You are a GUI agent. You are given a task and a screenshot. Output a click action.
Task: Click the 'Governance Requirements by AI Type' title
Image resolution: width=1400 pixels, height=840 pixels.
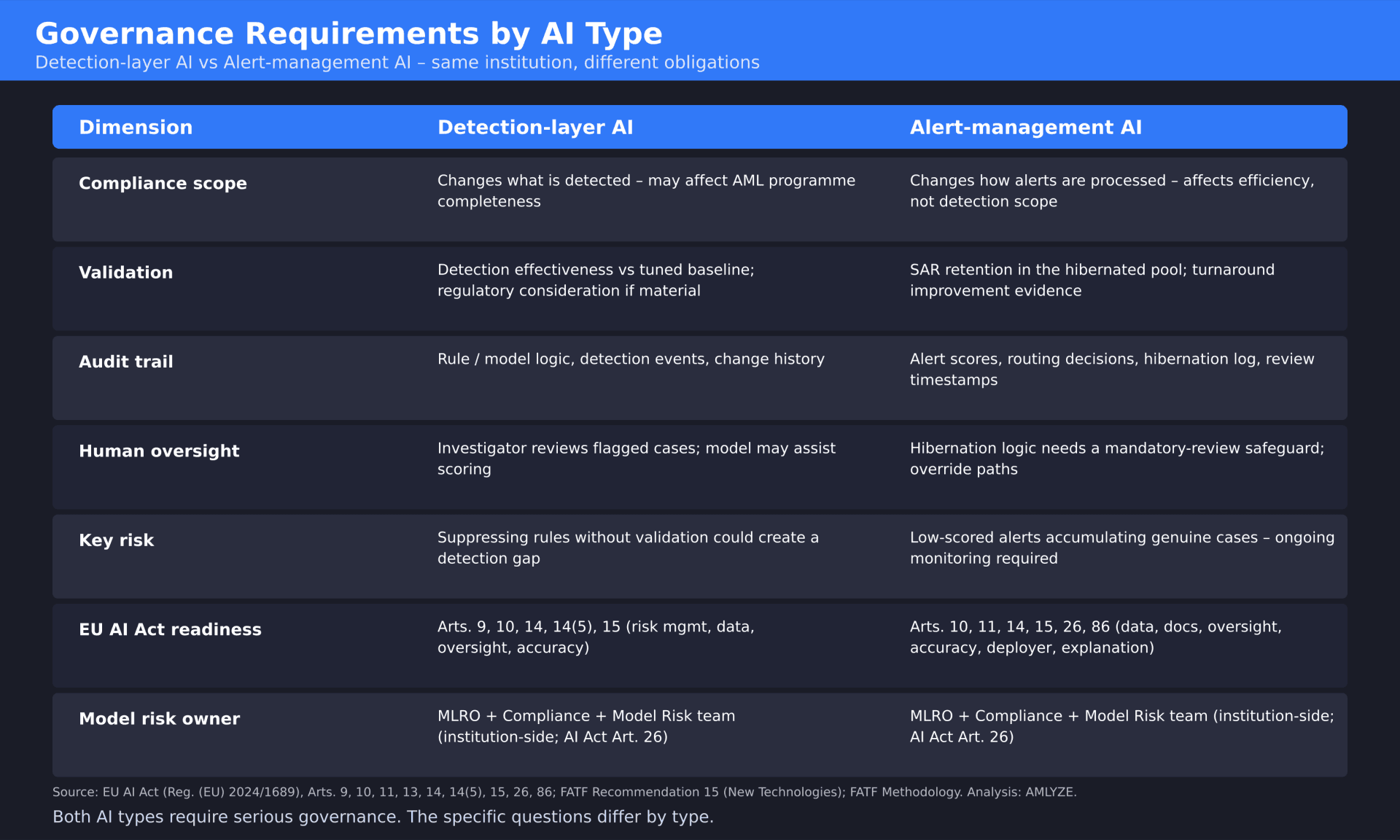coord(349,34)
